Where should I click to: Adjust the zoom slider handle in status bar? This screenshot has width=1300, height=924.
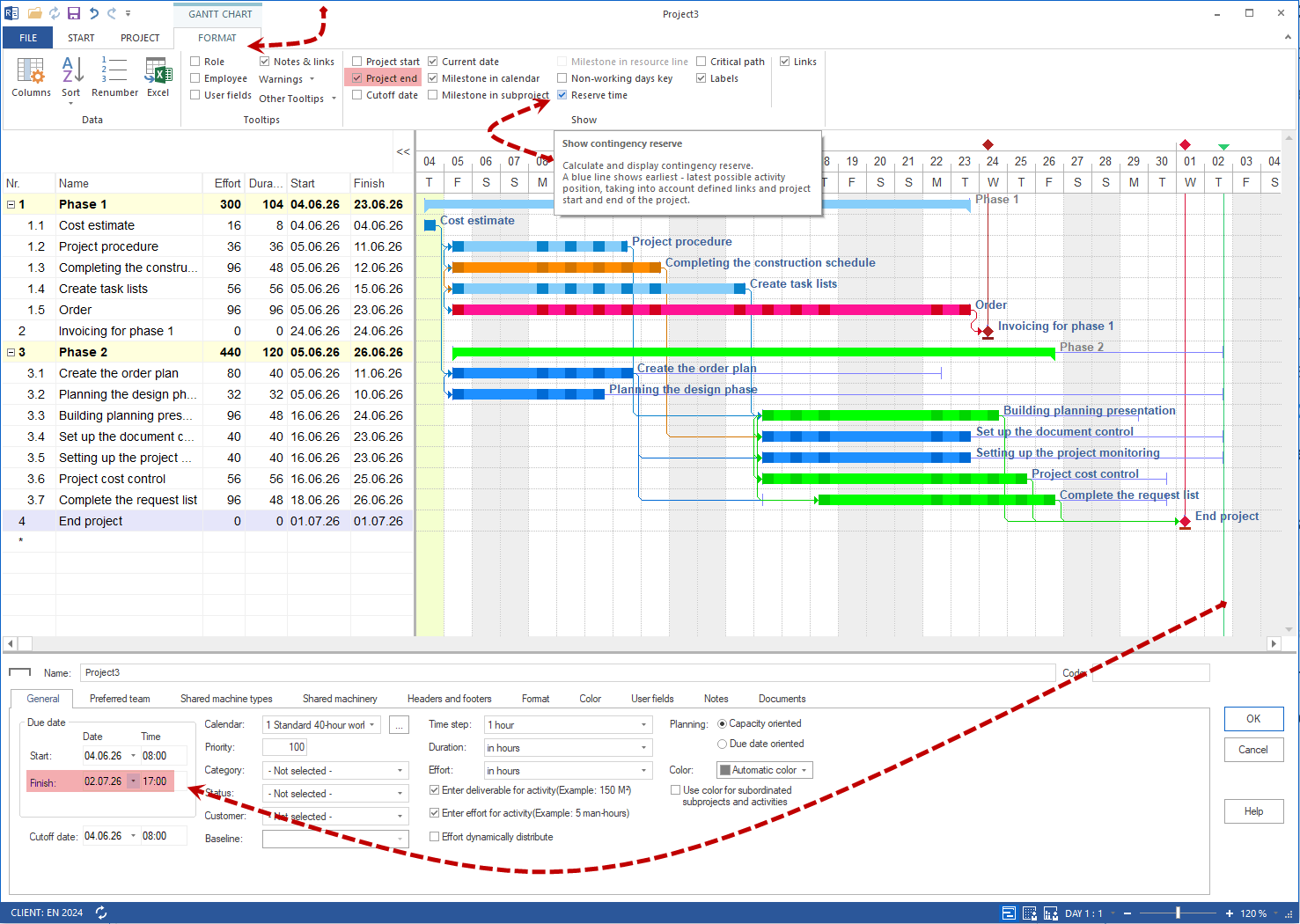tap(1178, 913)
